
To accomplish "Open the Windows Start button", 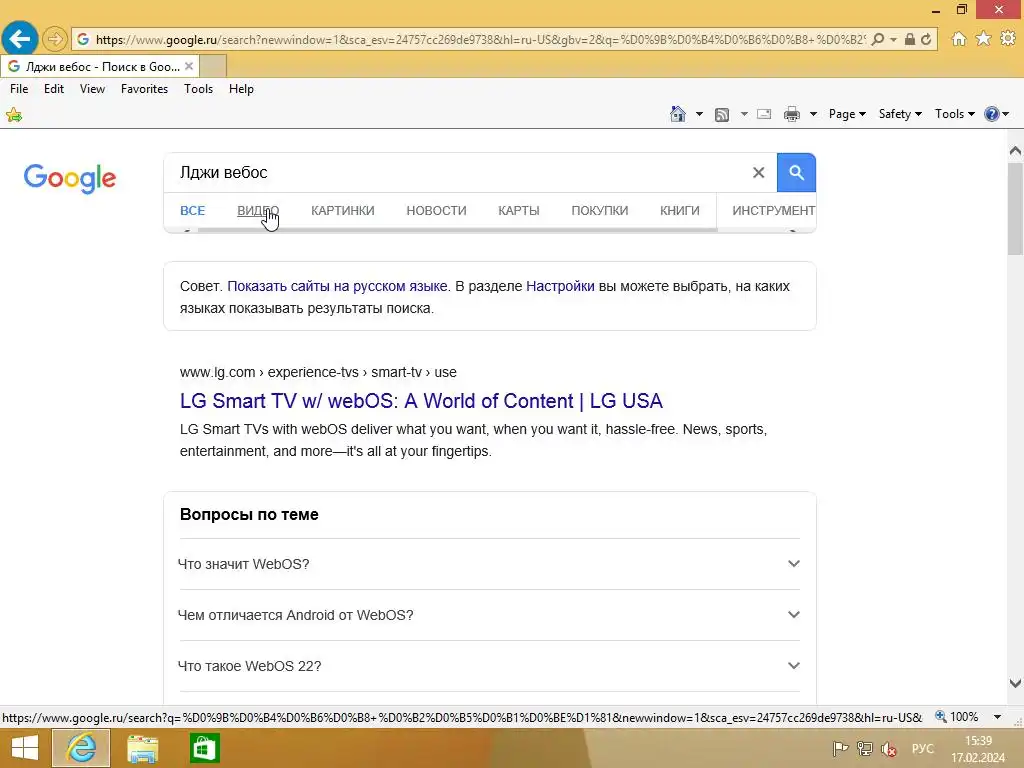I will pyautogui.click(x=25, y=748).
